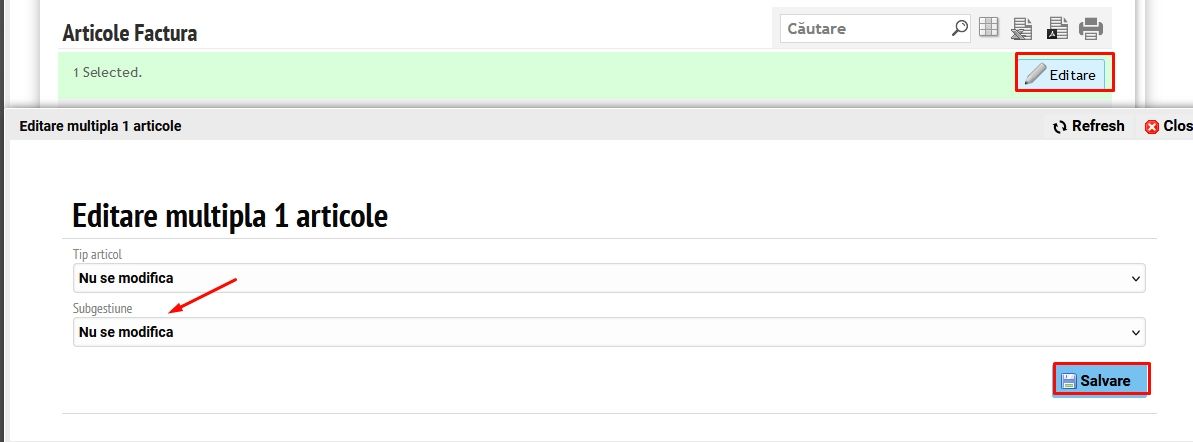Print the Articole Factura list

[1090, 28]
